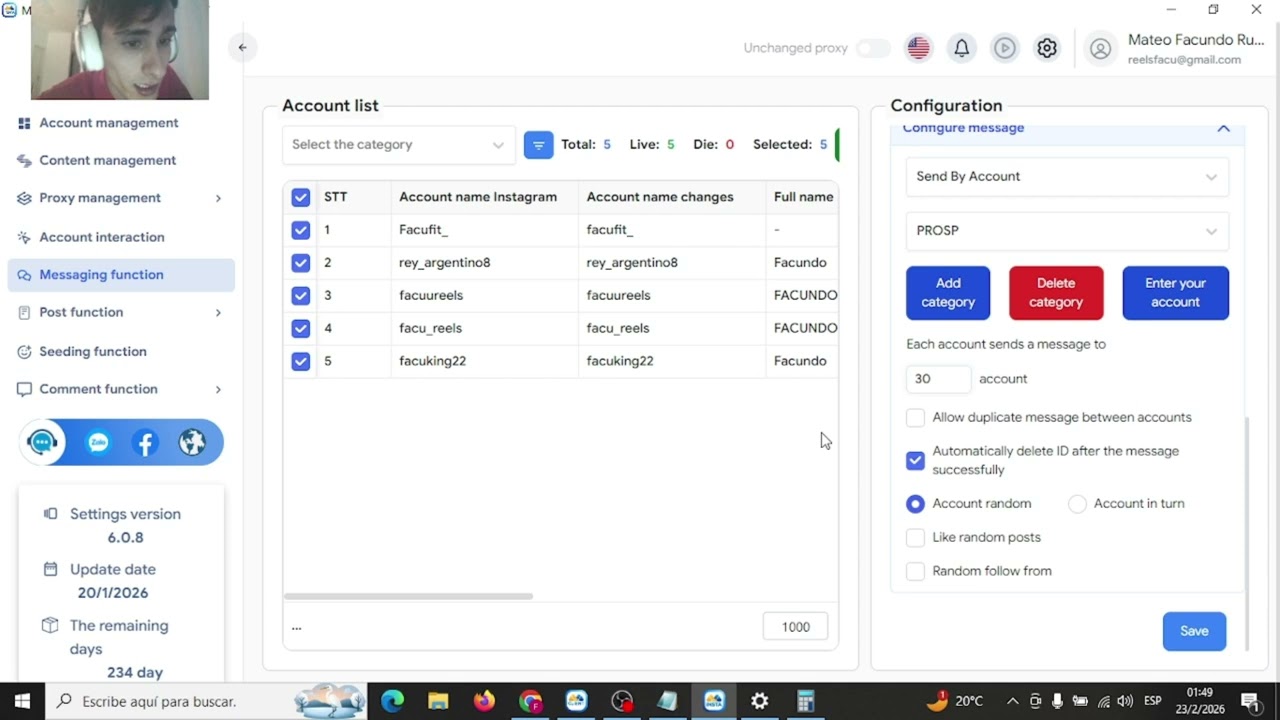This screenshot has width=1280, height=720.
Task: Collapse the Configure message section
Action: tap(1223, 128)
